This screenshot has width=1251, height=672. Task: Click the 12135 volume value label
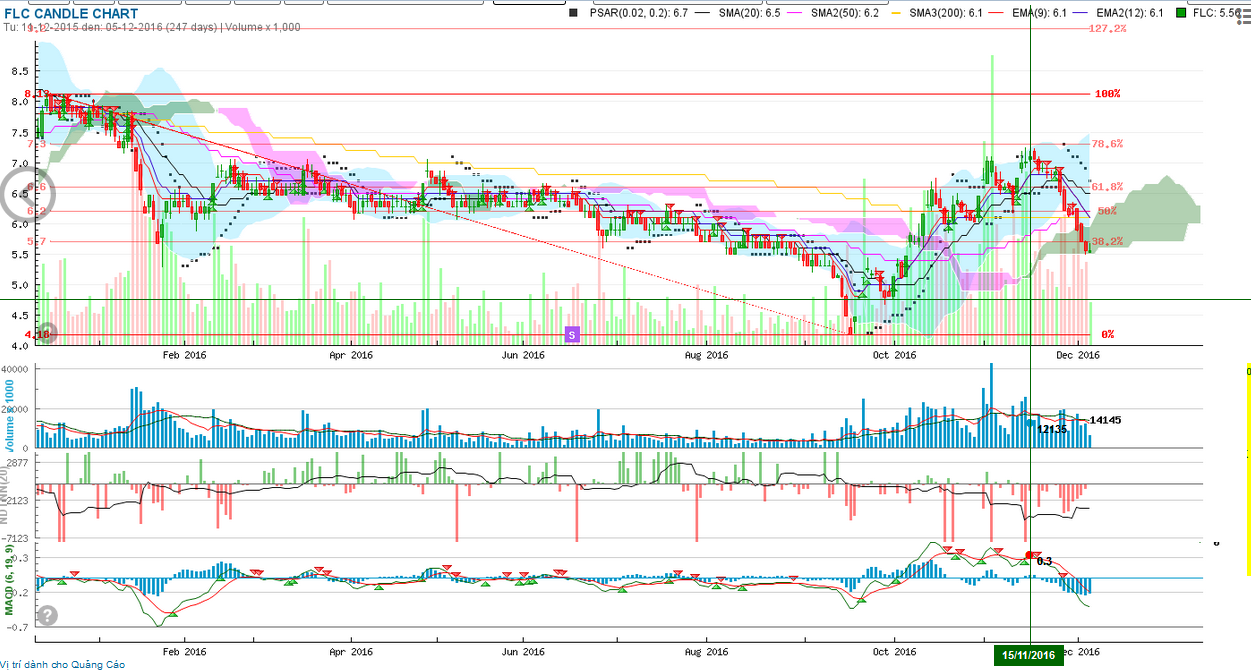click(x=1052, y=429)
